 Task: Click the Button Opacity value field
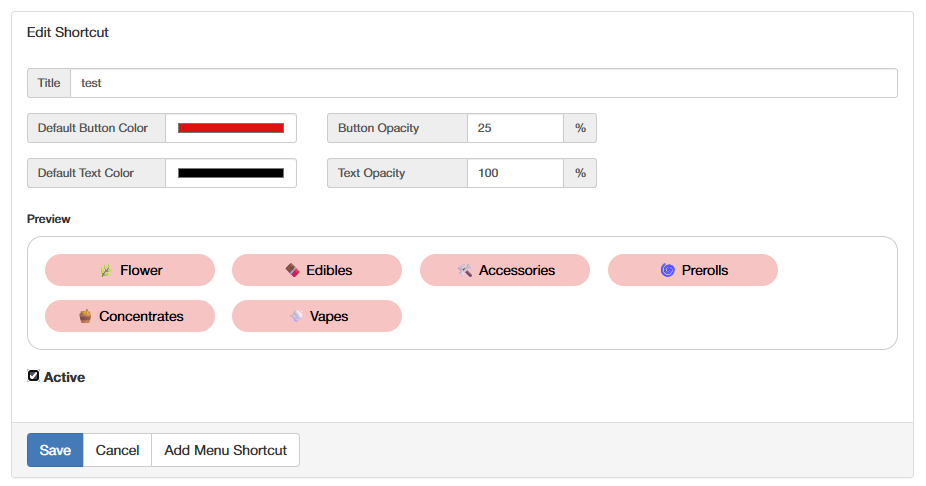[x=515, y=128]
